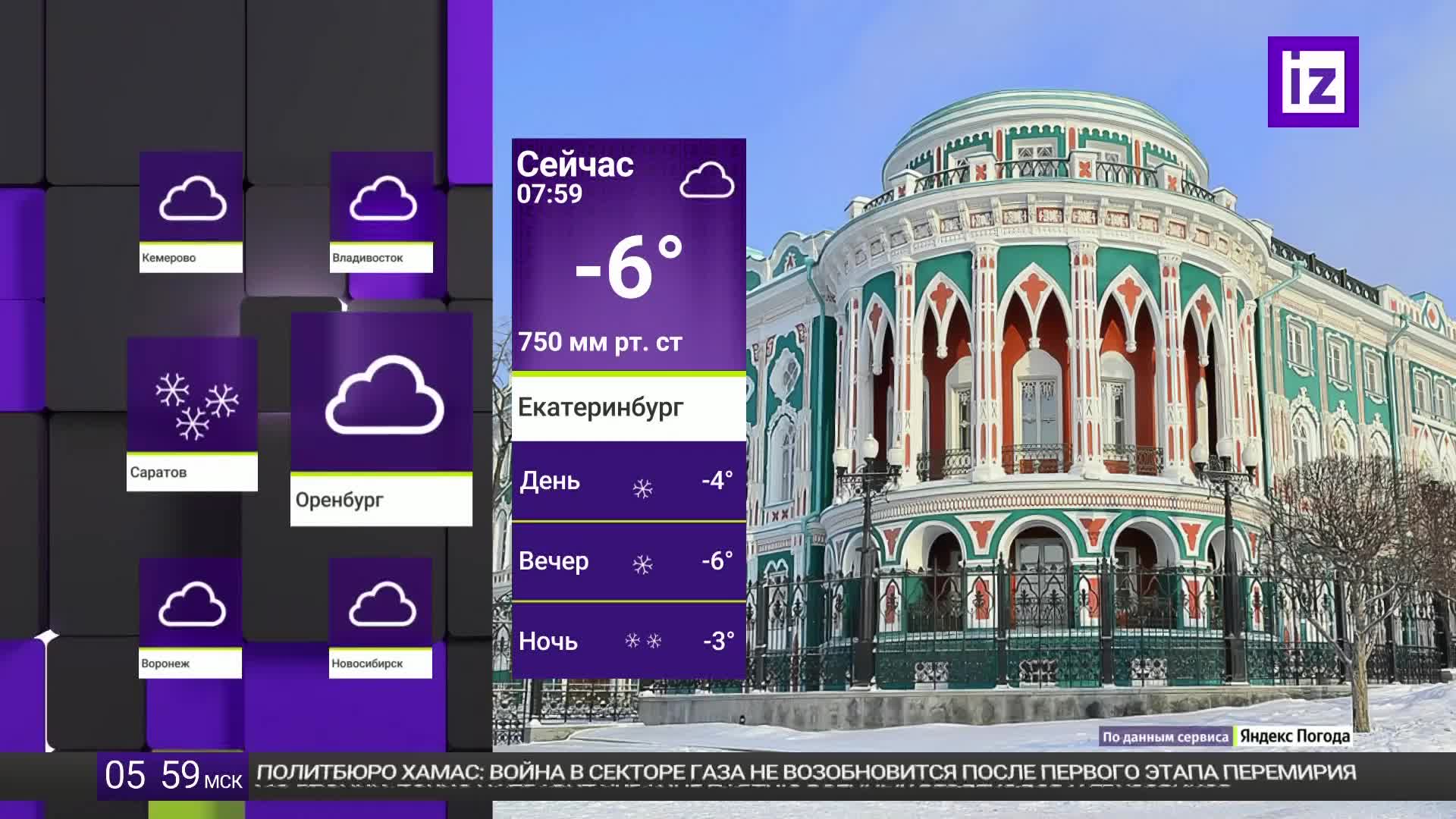Click the Сейчас heading

point(575,165)
